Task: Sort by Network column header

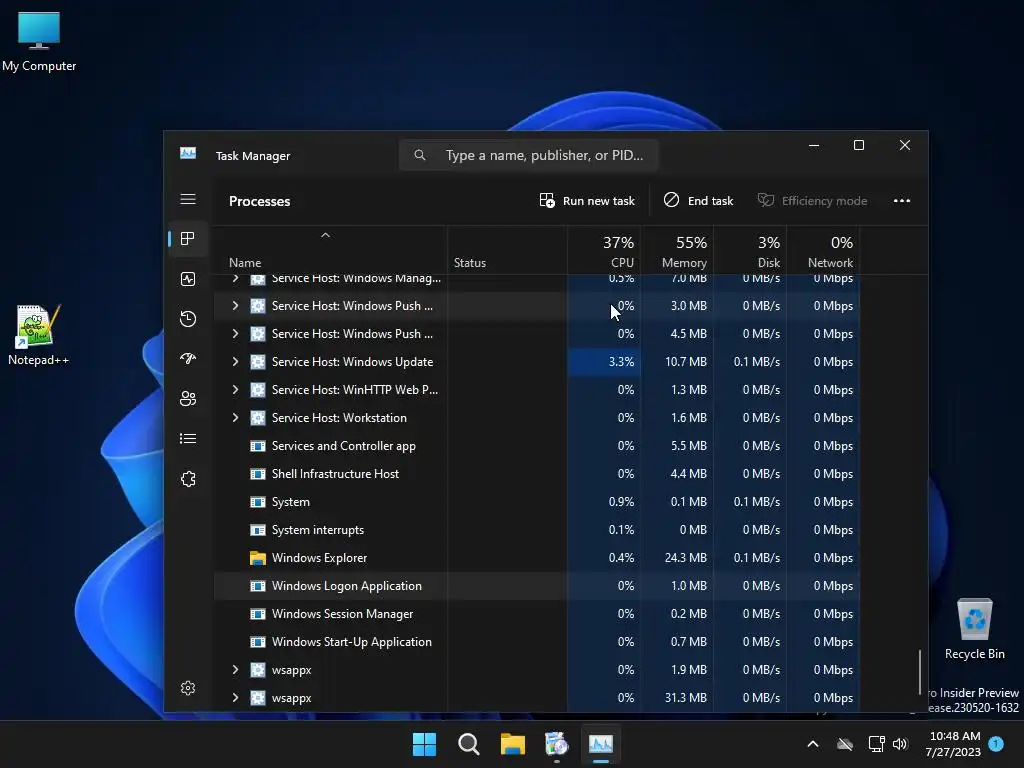Action: (824, 250)
